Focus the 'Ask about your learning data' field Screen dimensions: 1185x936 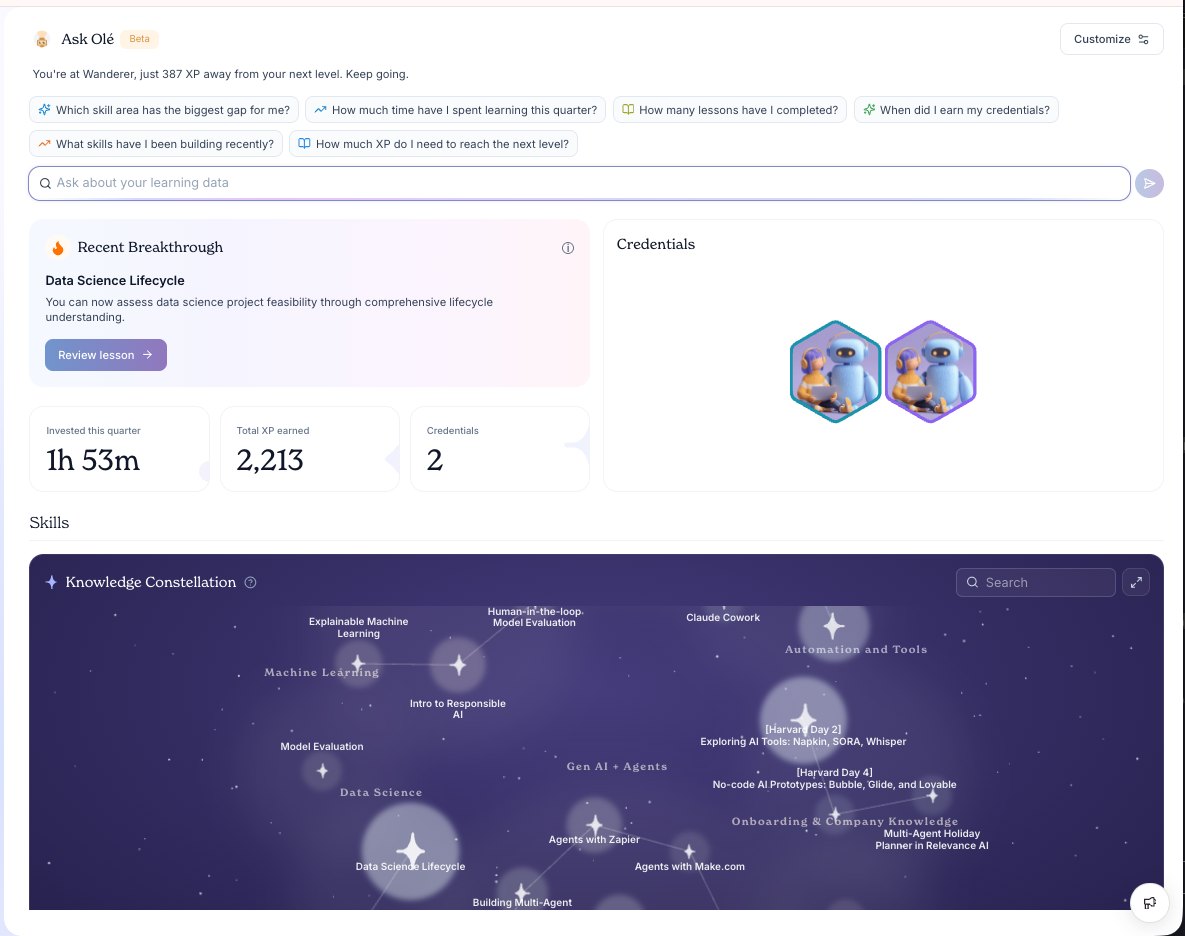click(579, 184)
